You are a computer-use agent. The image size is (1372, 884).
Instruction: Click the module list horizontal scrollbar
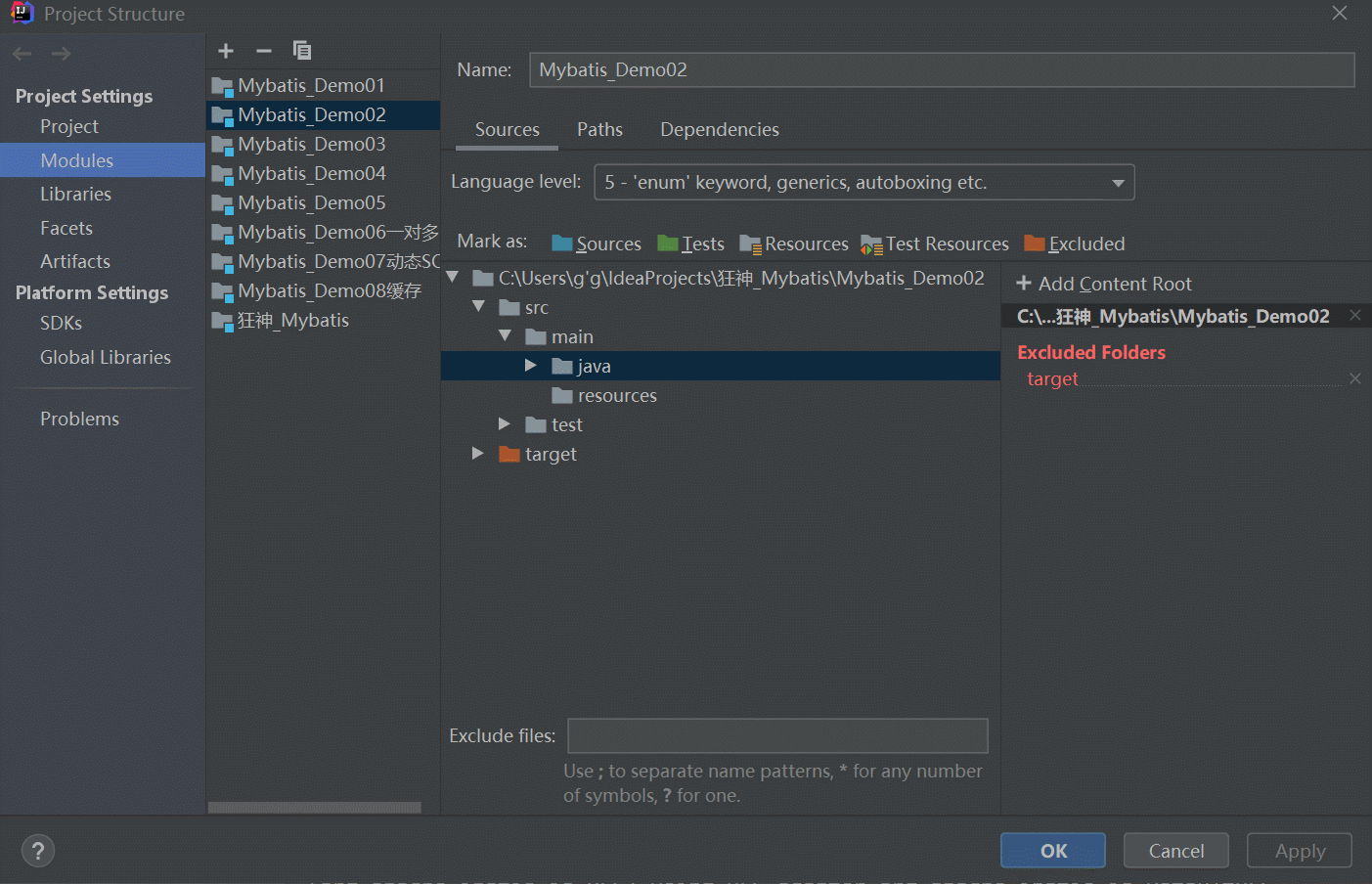tap(315, 808)
